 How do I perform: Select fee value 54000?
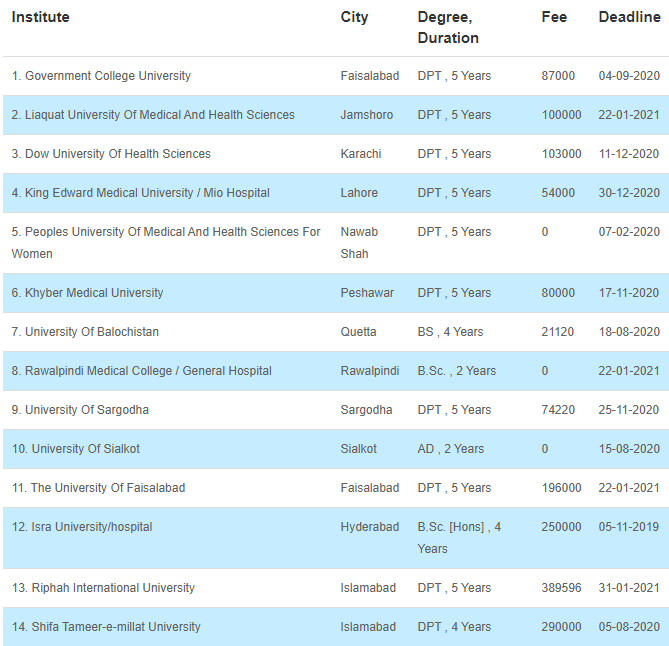click(558, 193)
